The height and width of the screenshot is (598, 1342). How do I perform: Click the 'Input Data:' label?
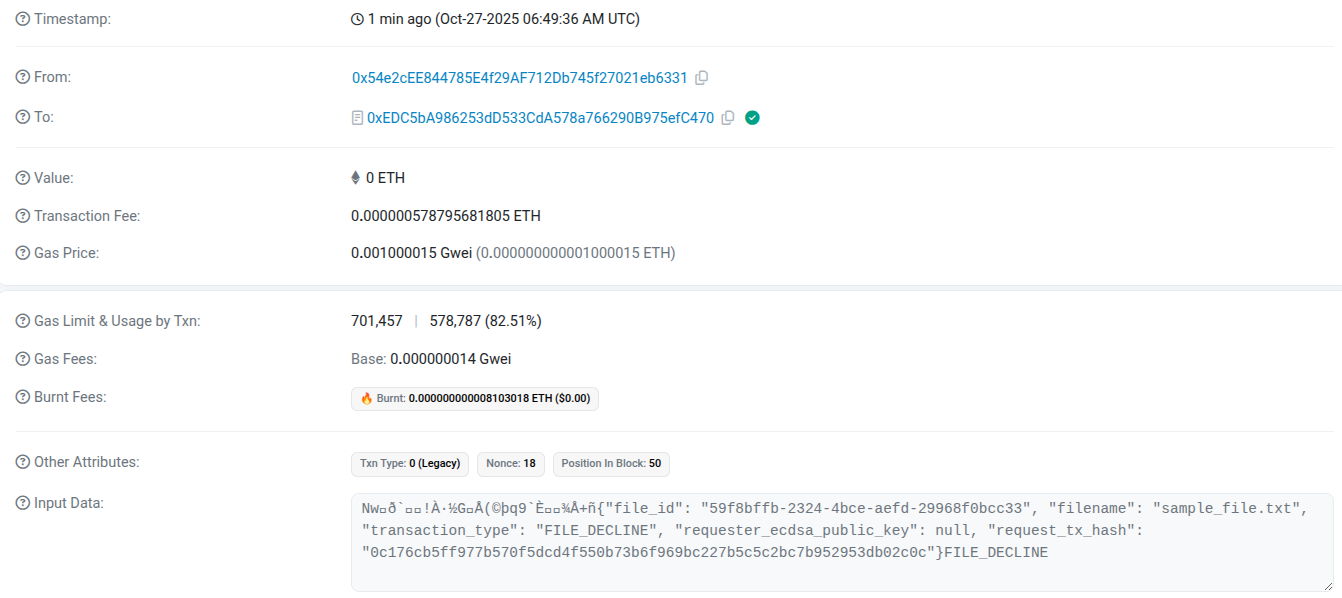[x=69, y=503]
